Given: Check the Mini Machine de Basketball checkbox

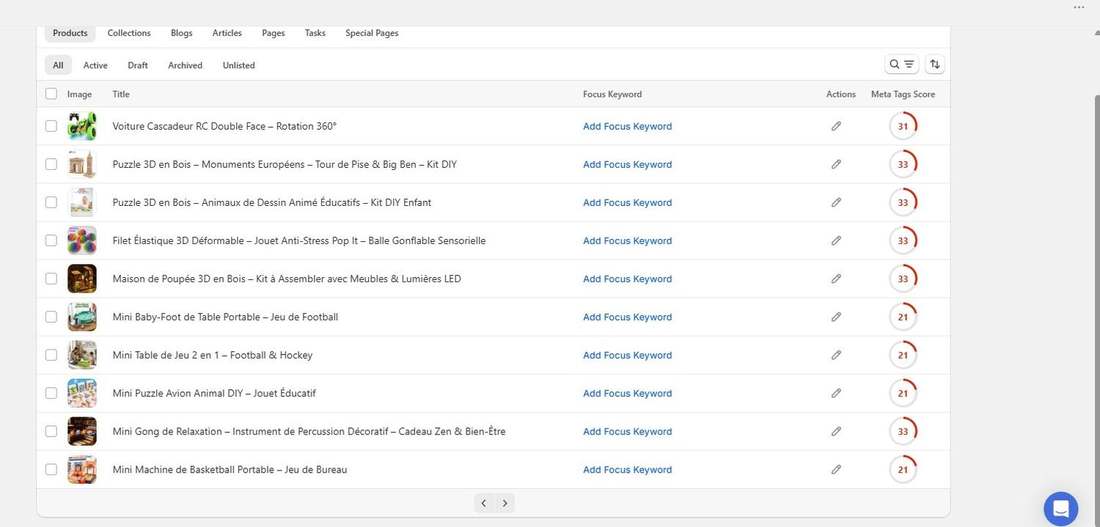Looking at the screenshot, I should [x=51, y=469].
